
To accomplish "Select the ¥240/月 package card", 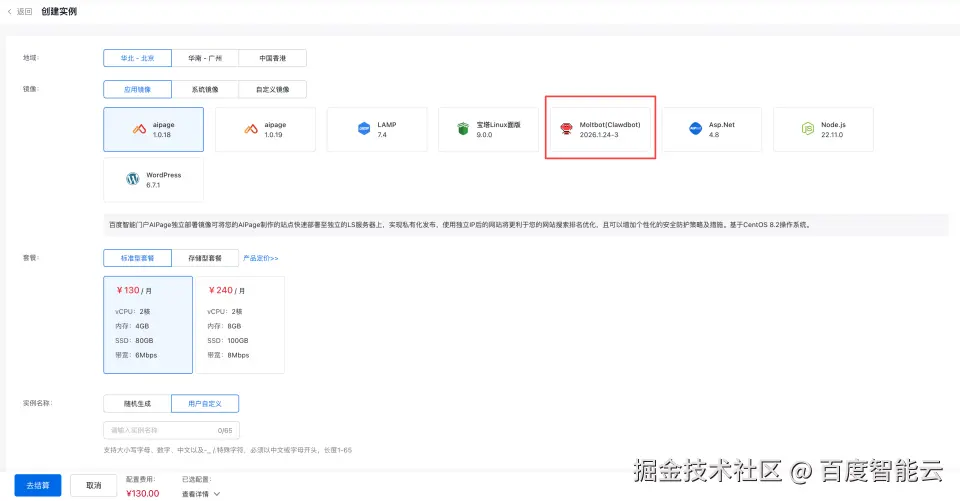I will coord(240,325).
